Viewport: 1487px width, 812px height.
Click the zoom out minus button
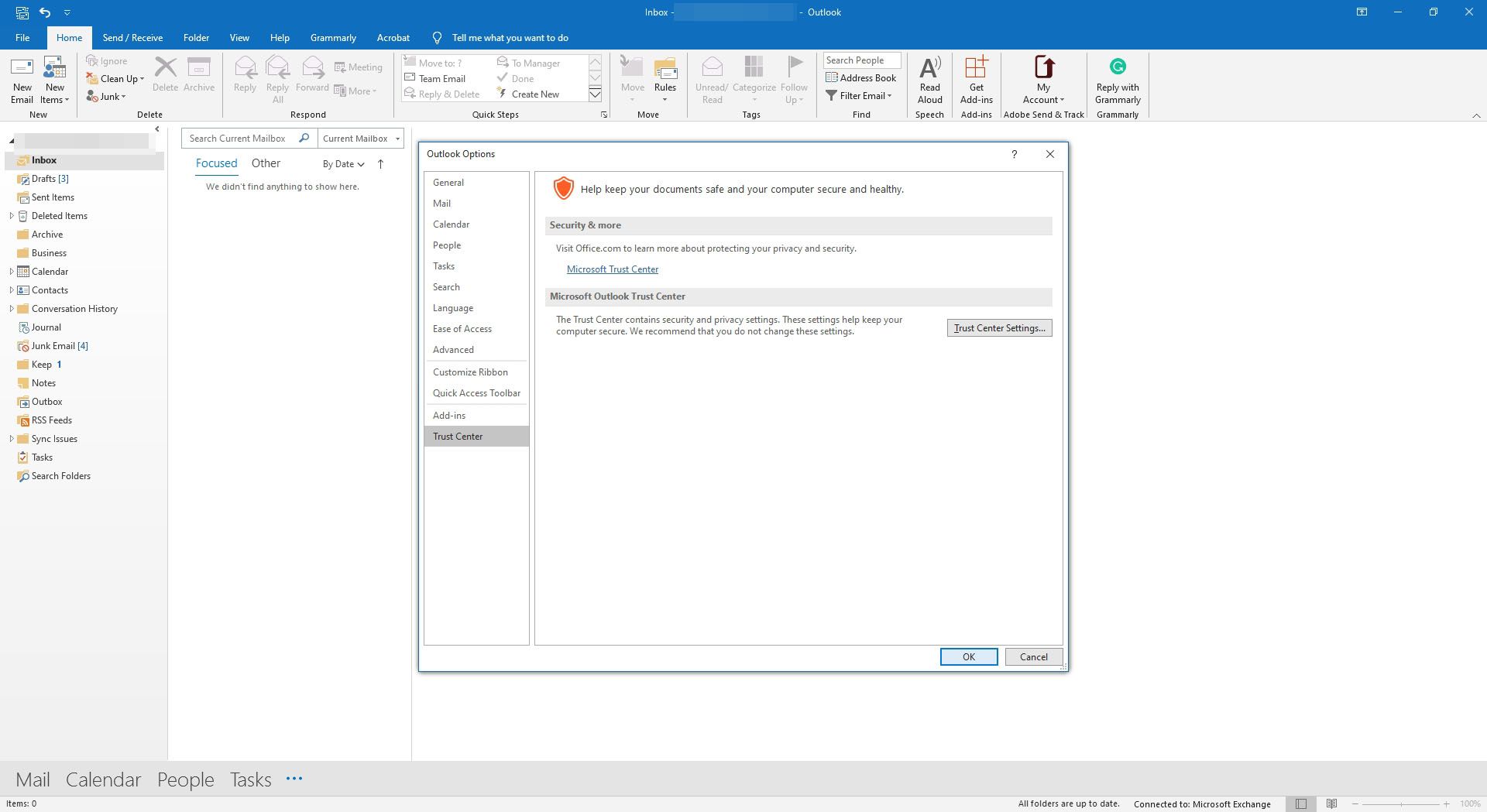point(1355,804)
